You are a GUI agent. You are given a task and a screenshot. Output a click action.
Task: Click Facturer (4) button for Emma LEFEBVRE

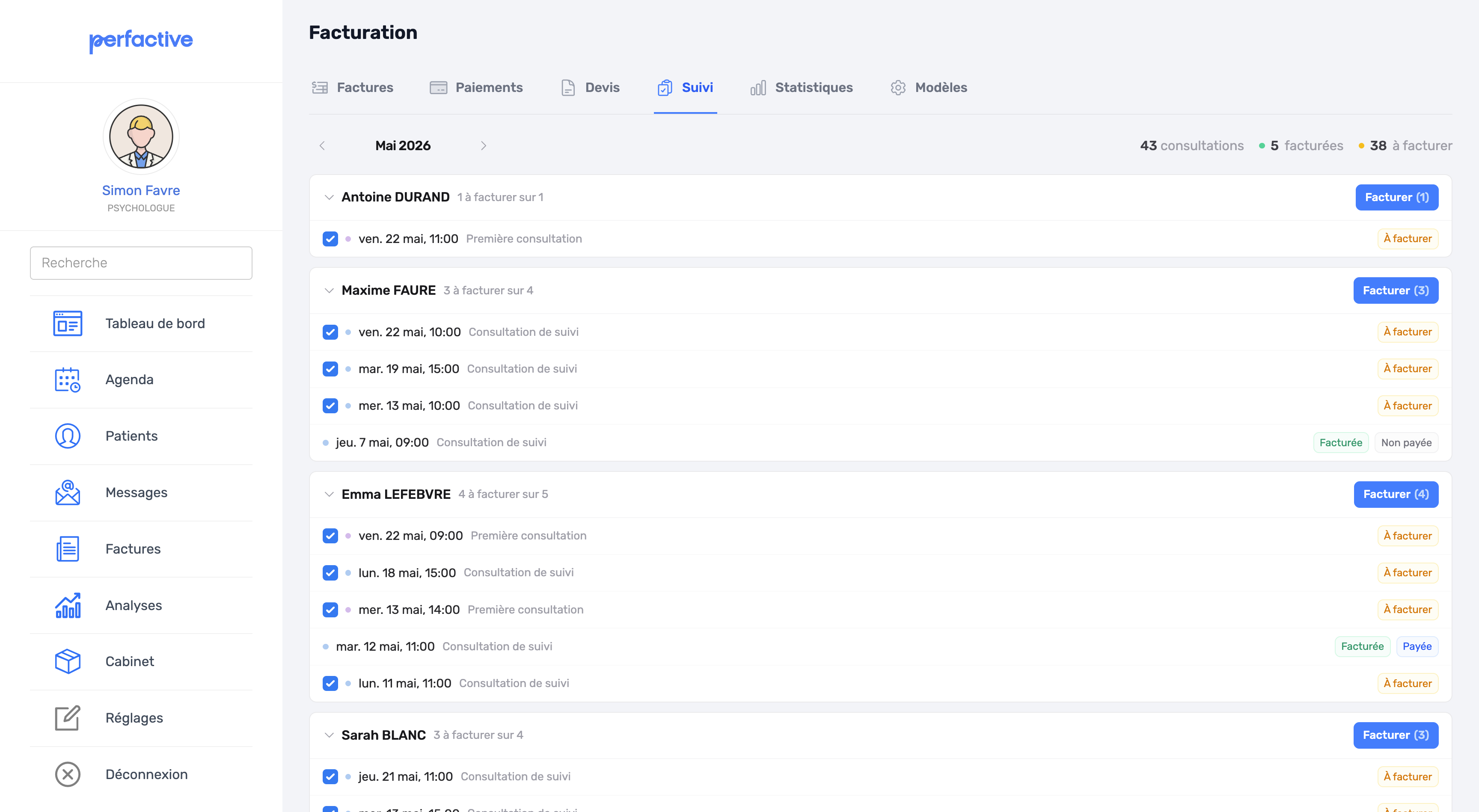coord(1396,494)
